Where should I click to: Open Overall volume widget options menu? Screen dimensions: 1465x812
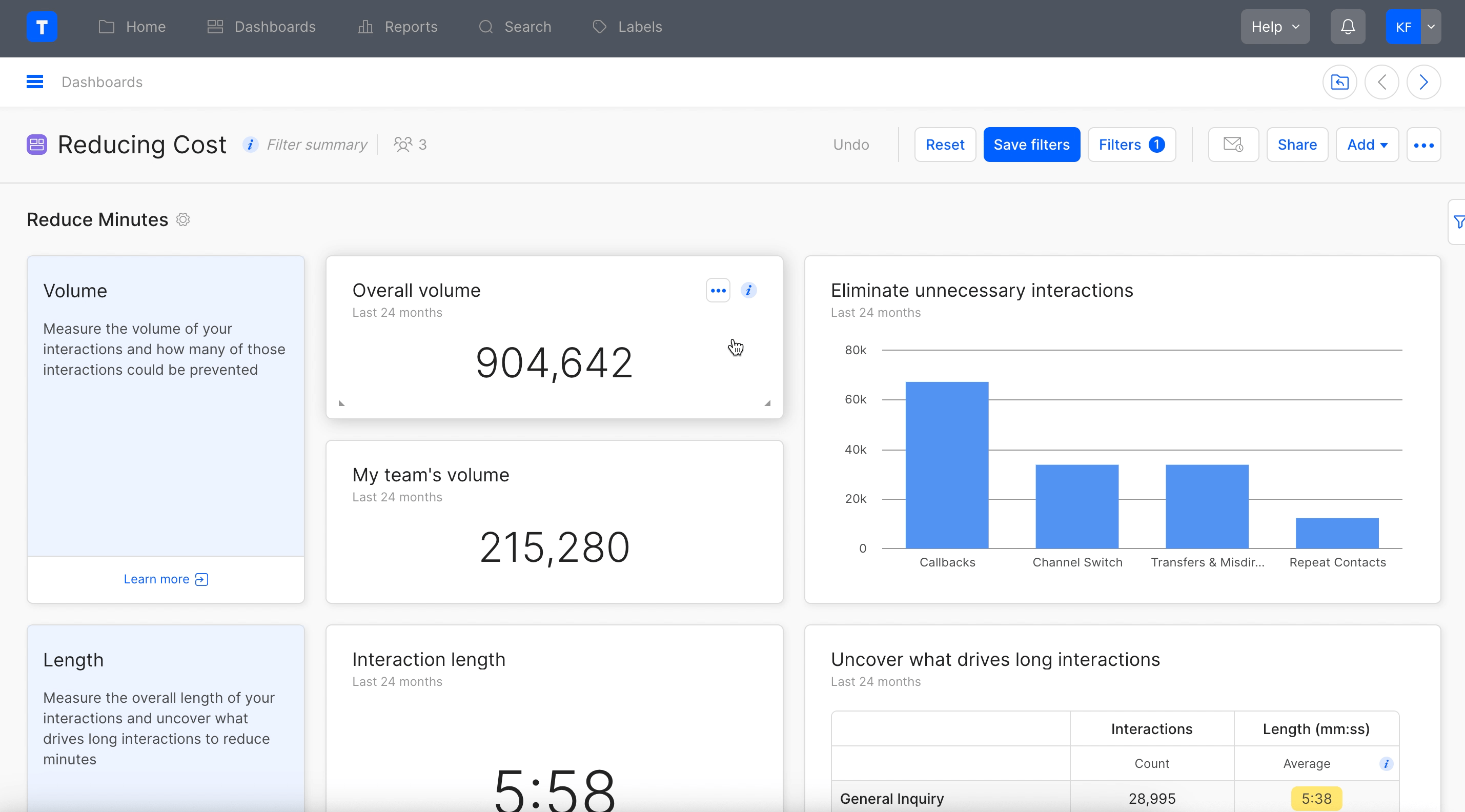click(x=718, y=291)
